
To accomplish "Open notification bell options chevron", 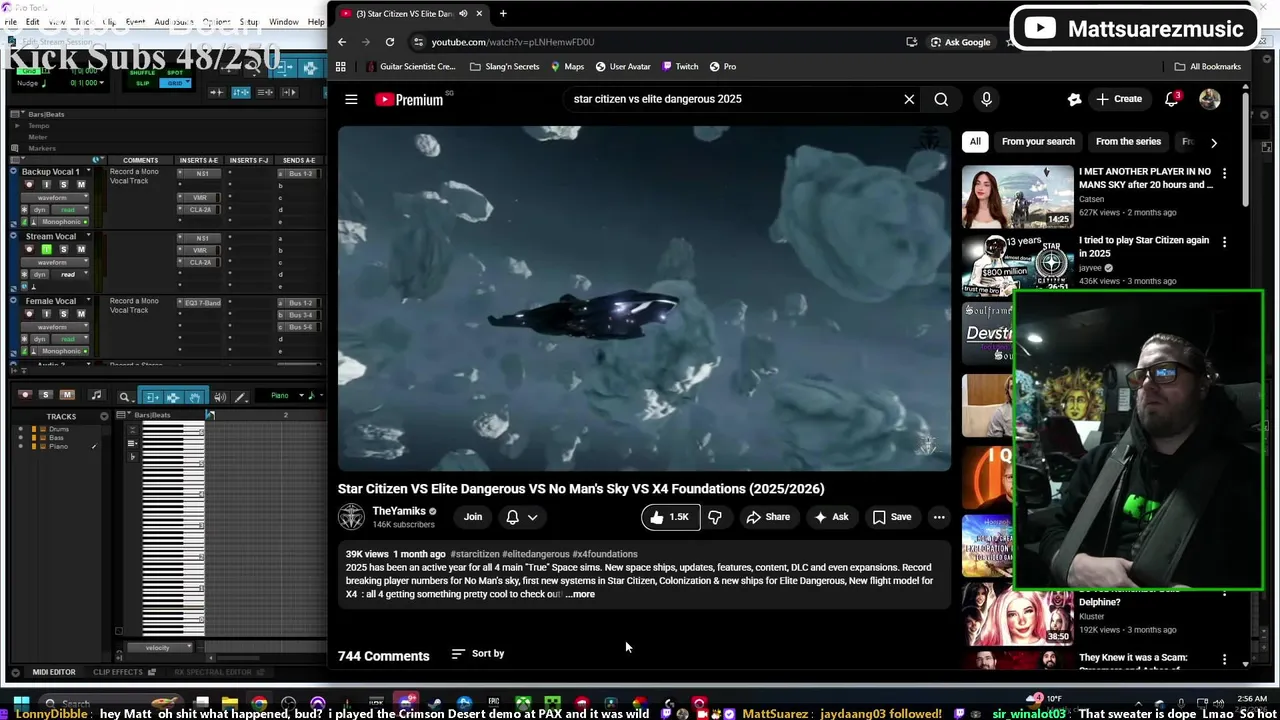I will [x=533, y=517].
